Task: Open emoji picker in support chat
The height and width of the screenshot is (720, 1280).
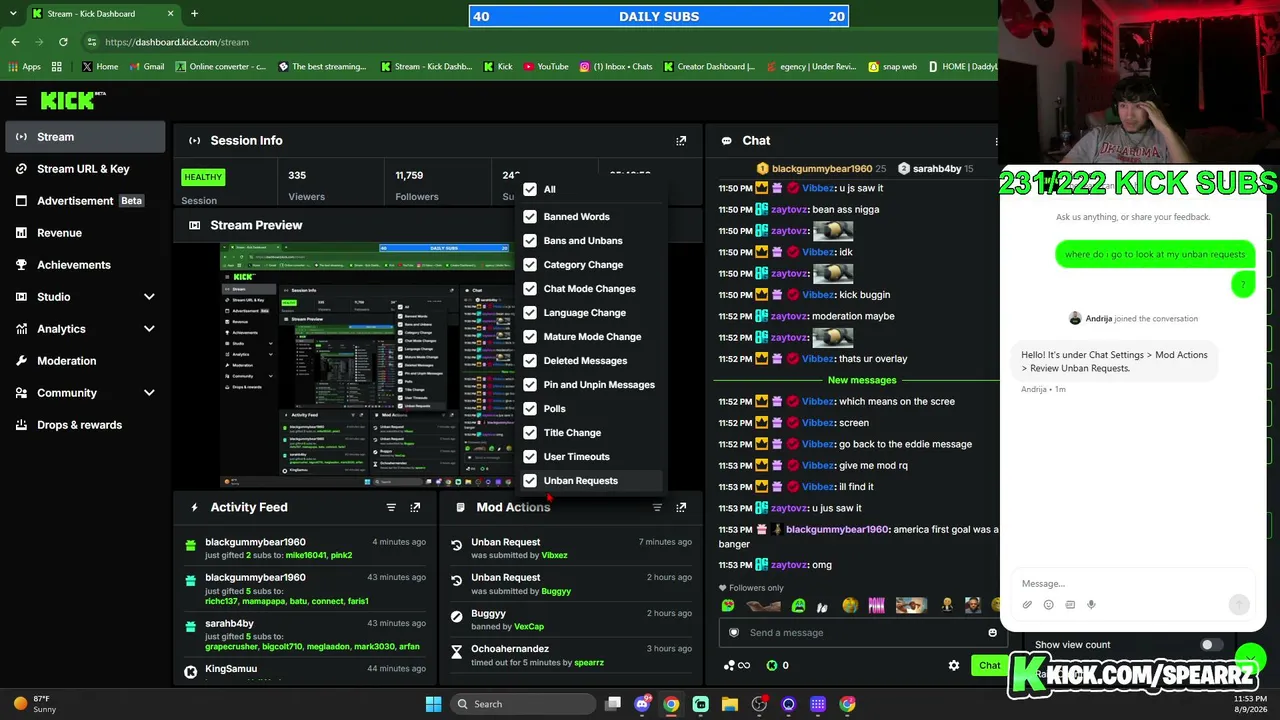Action: 1048,604
